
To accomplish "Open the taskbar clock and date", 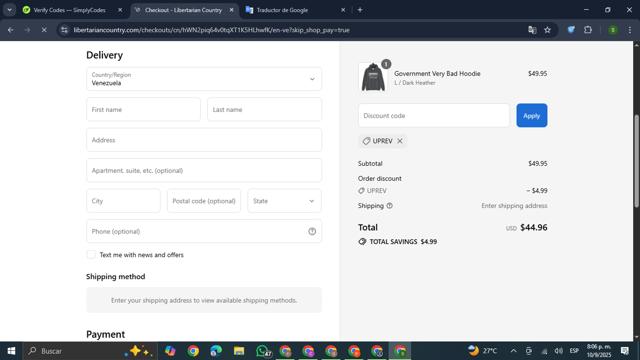I will click(599, 351).
